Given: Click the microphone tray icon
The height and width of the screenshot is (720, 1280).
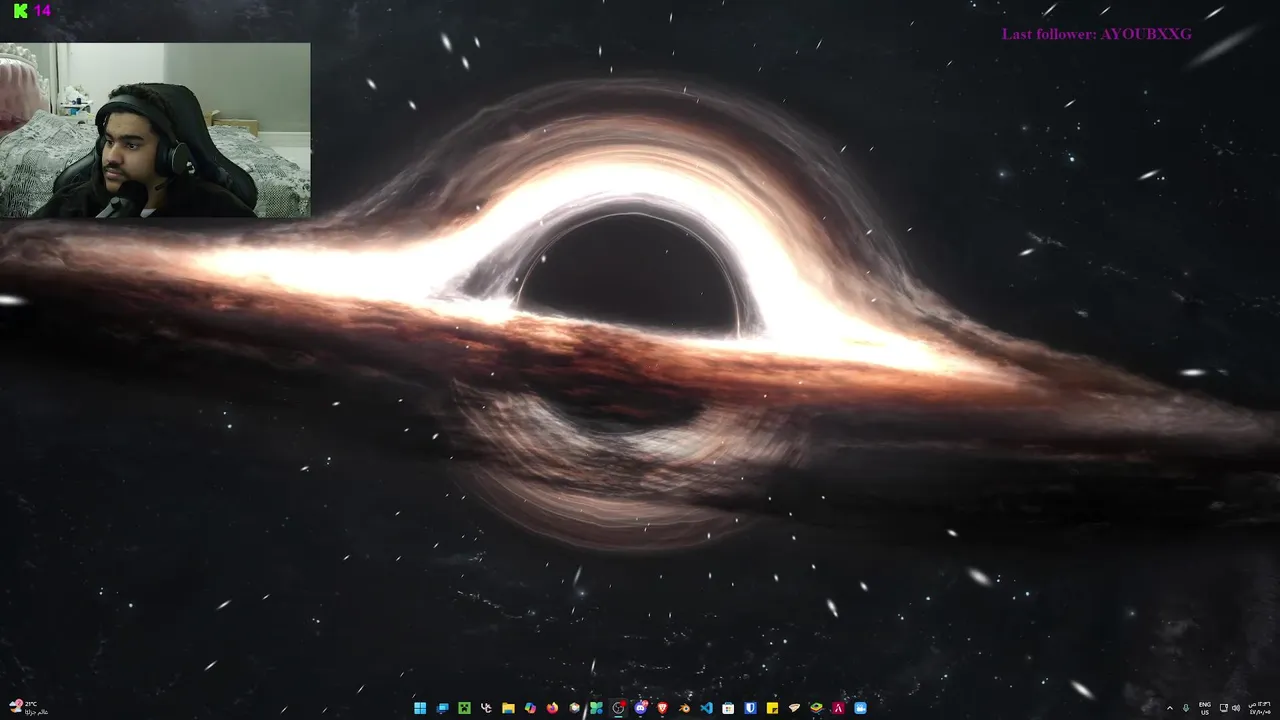Looking at the screenshot, I should pos(1186,708).
